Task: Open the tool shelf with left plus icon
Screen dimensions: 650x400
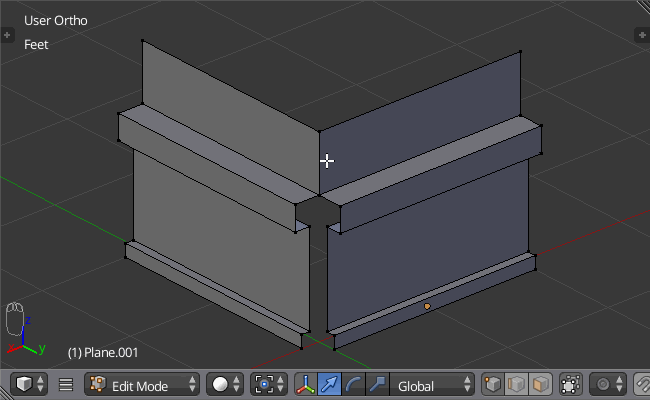Action: coord(7,35)
